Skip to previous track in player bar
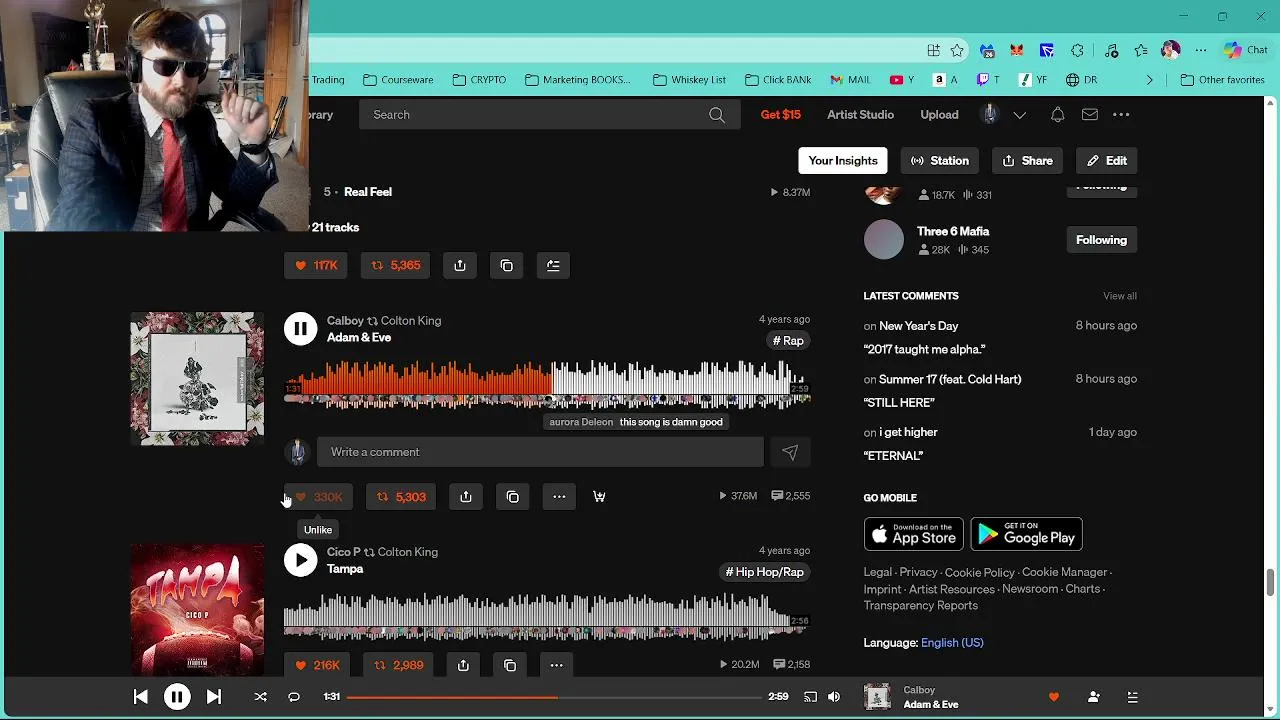This screenshot has width=1280, height=720. pos(140,697)
